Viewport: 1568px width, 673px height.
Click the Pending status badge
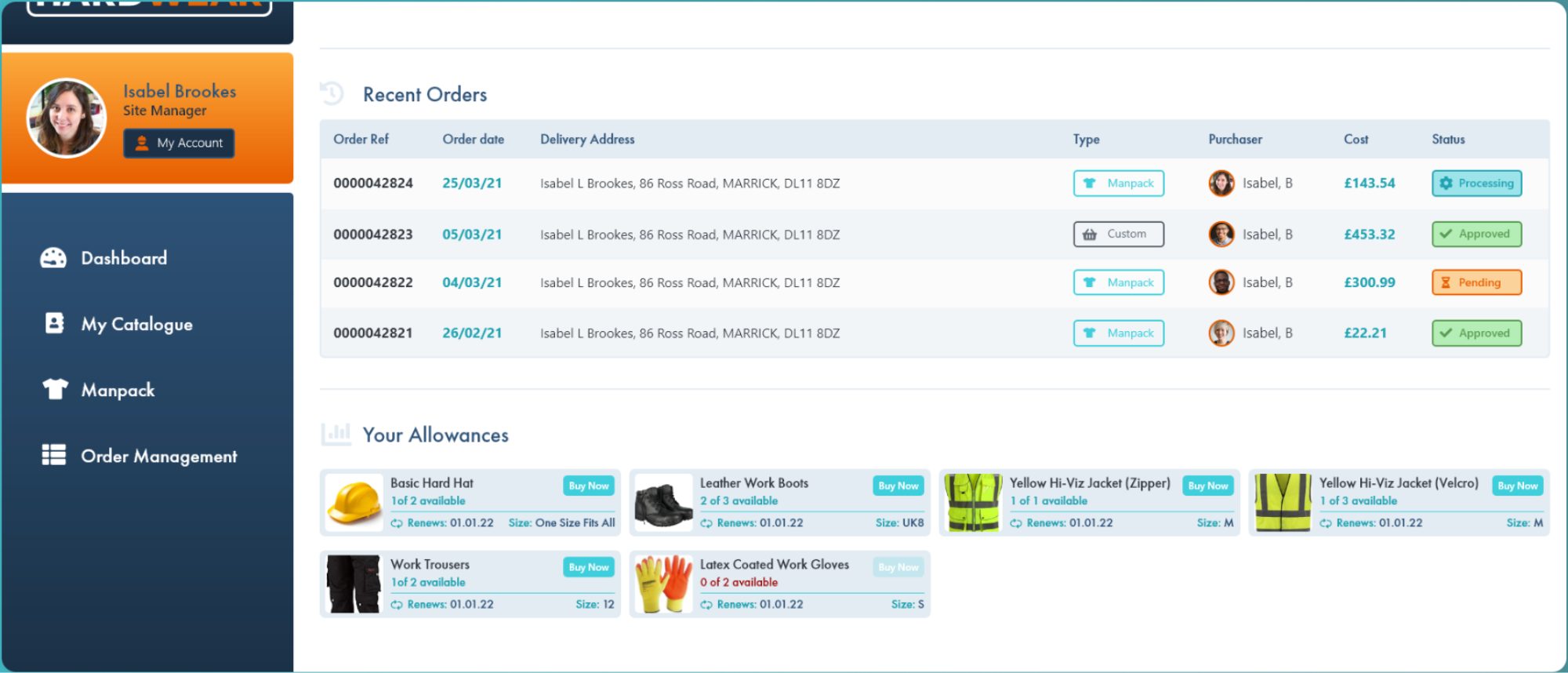[1476, 282]
